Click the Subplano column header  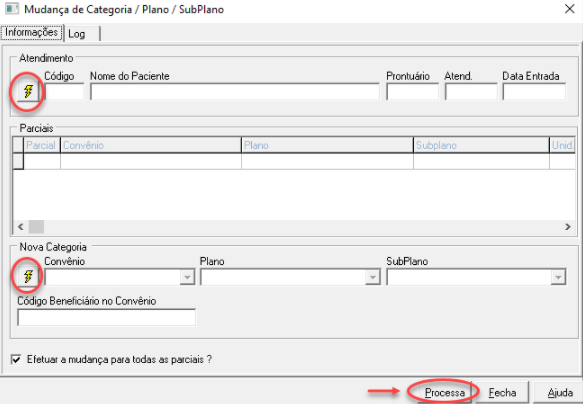point(481,145)
